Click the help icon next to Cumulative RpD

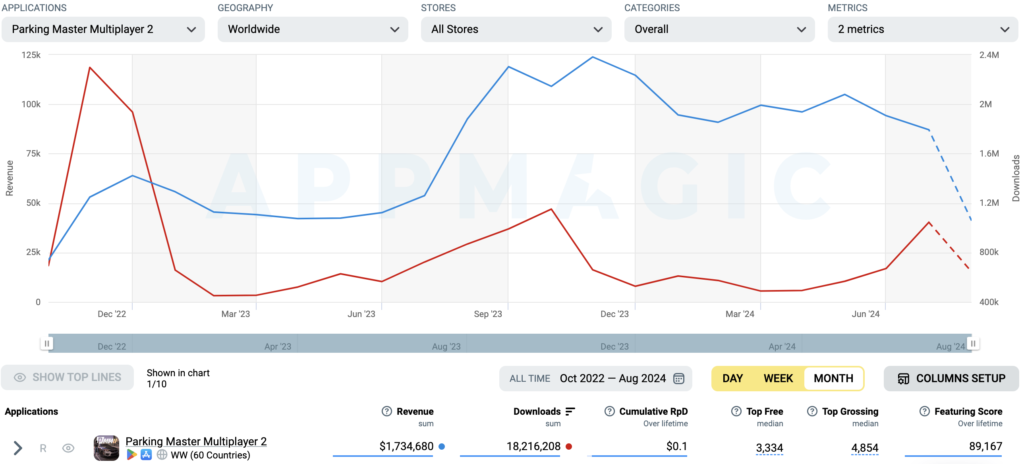[609, 412]
